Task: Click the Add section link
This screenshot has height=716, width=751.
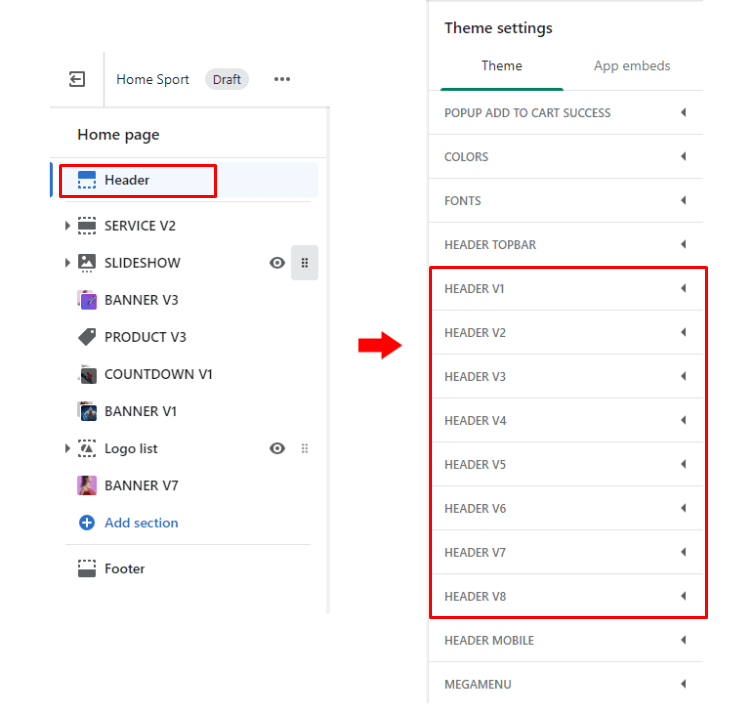Action: (141, 523)
